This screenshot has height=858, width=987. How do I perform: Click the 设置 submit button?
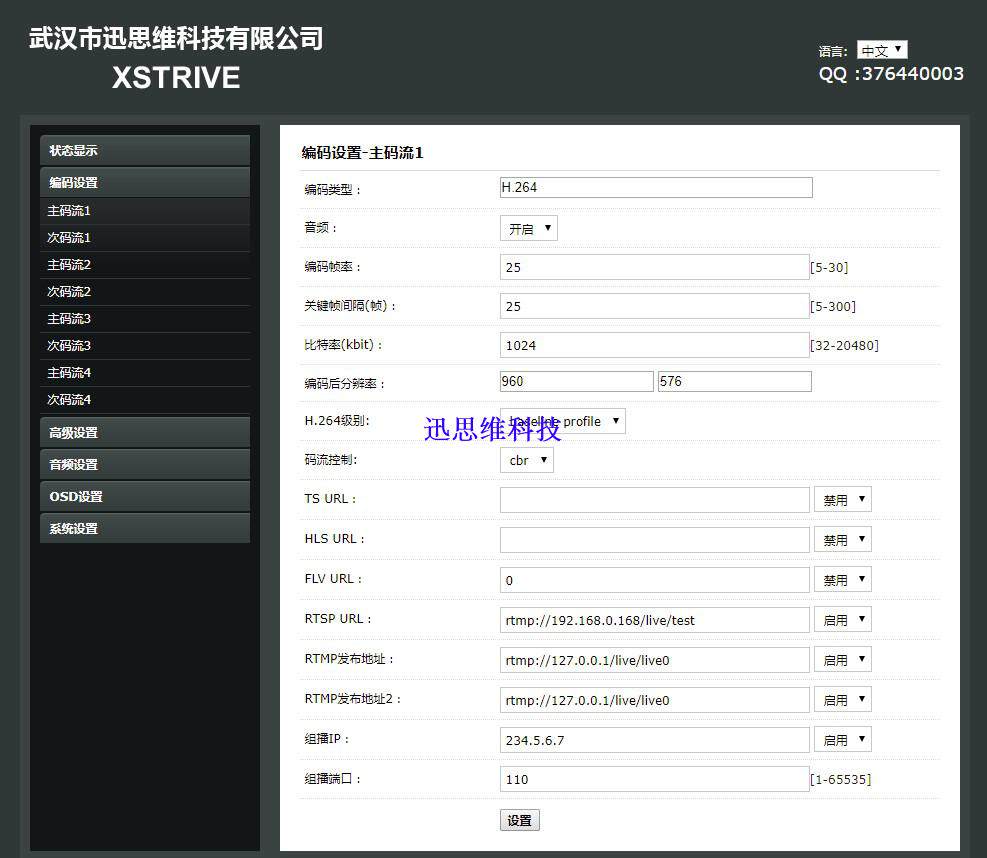[520, 820]
